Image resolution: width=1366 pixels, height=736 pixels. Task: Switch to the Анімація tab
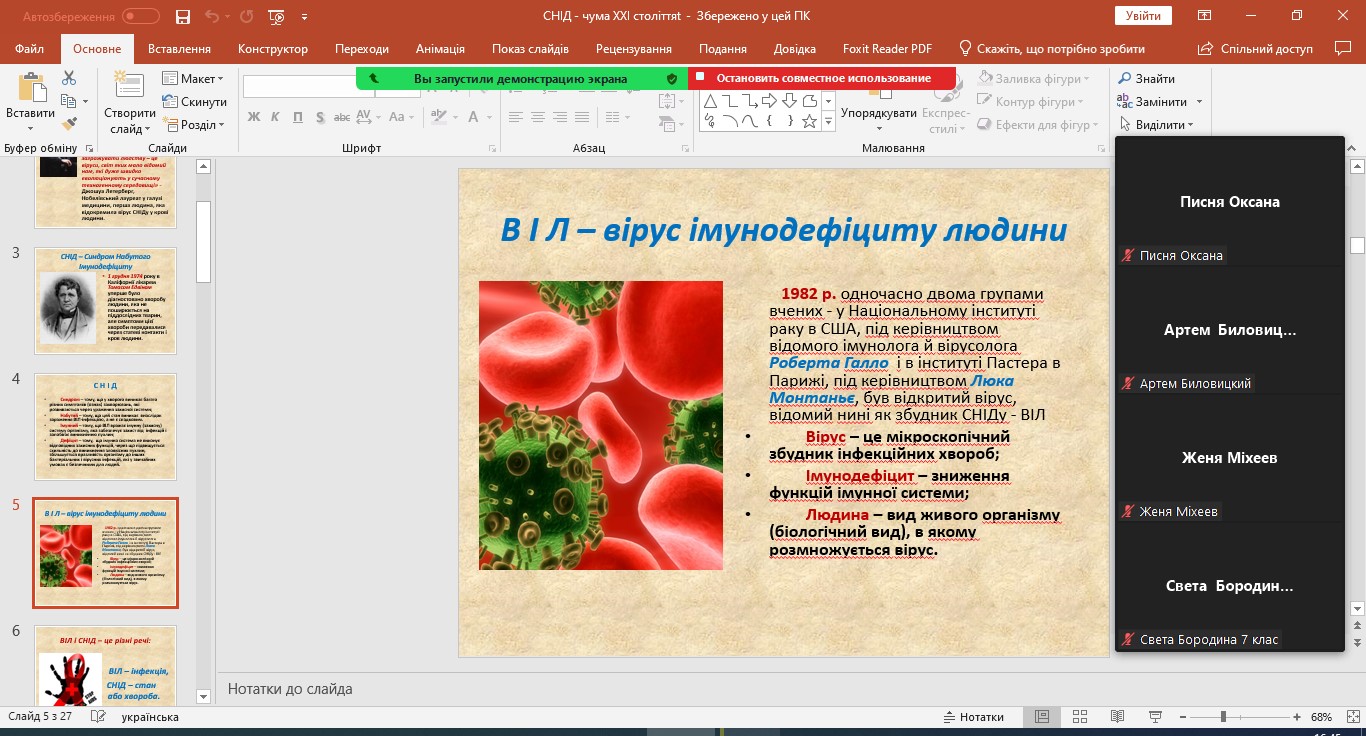coord(440,49)
